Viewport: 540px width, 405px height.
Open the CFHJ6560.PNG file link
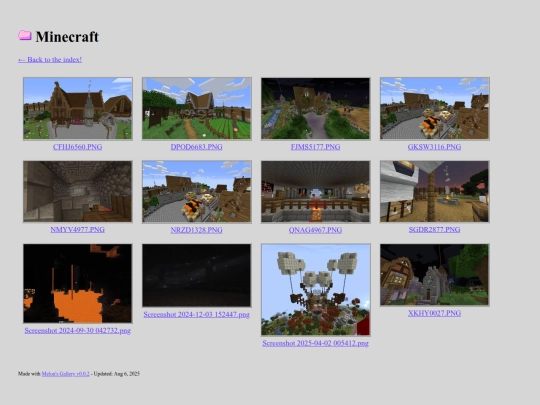pos(77,147)
